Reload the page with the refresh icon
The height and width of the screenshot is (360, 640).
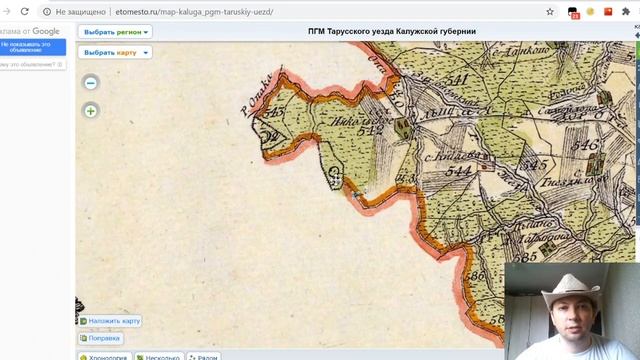pos(25,11)
